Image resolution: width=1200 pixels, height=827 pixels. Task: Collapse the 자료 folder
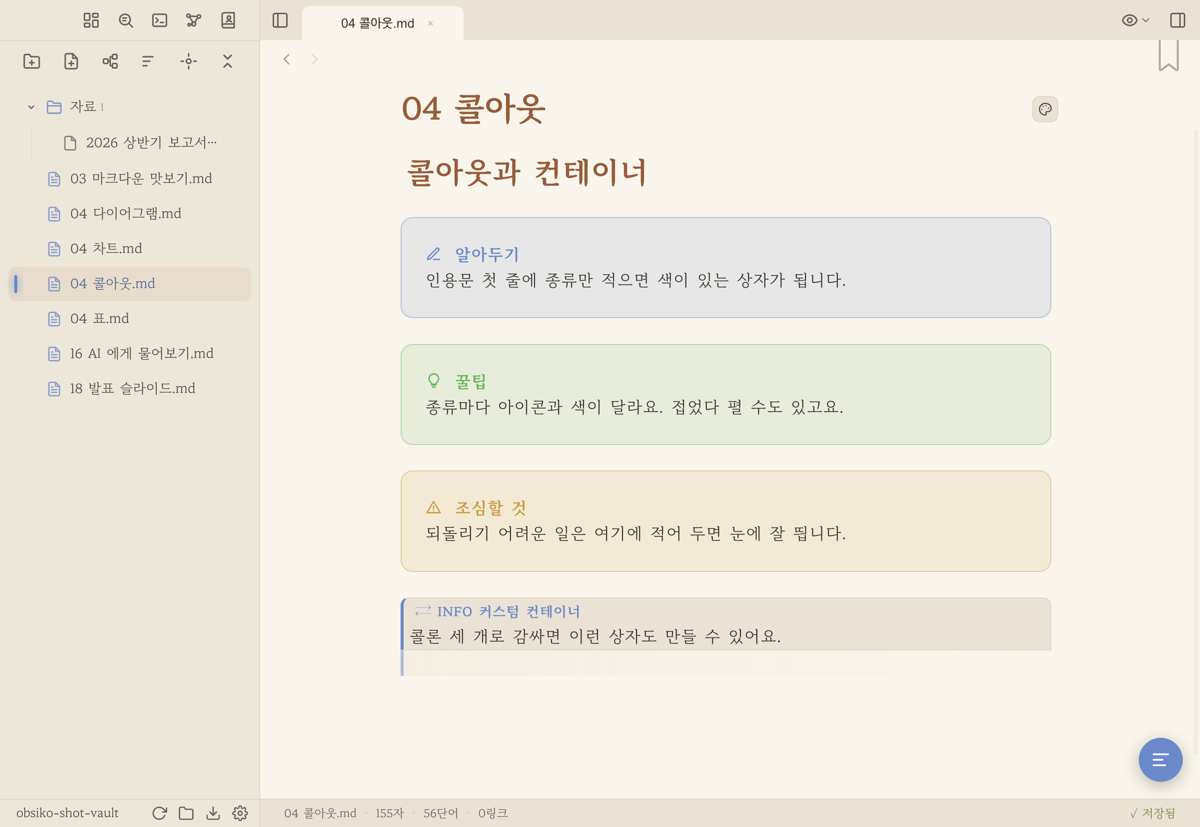click(x=31, y=107)
